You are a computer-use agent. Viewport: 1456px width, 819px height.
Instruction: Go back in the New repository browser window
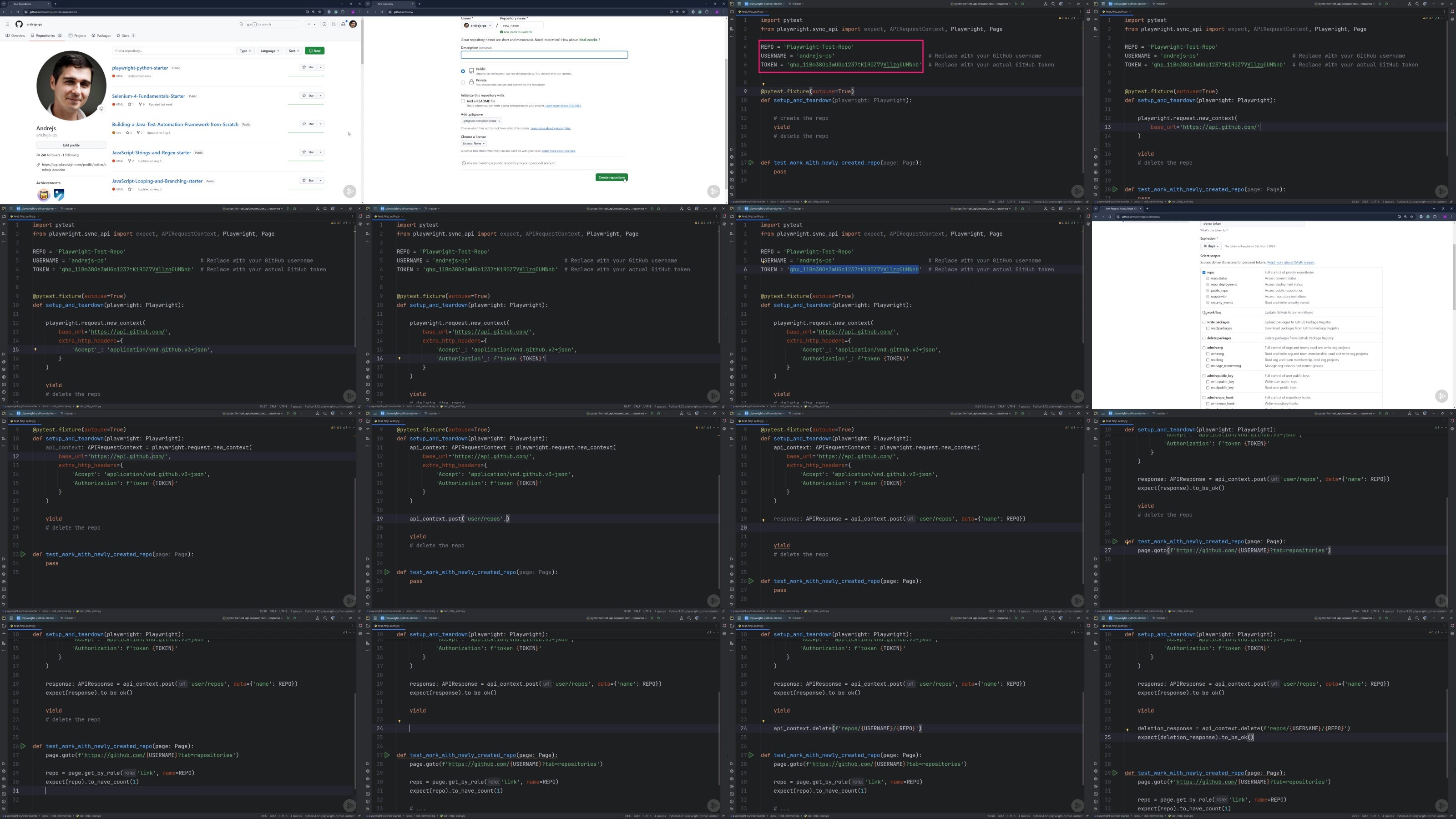click(368, 12)
